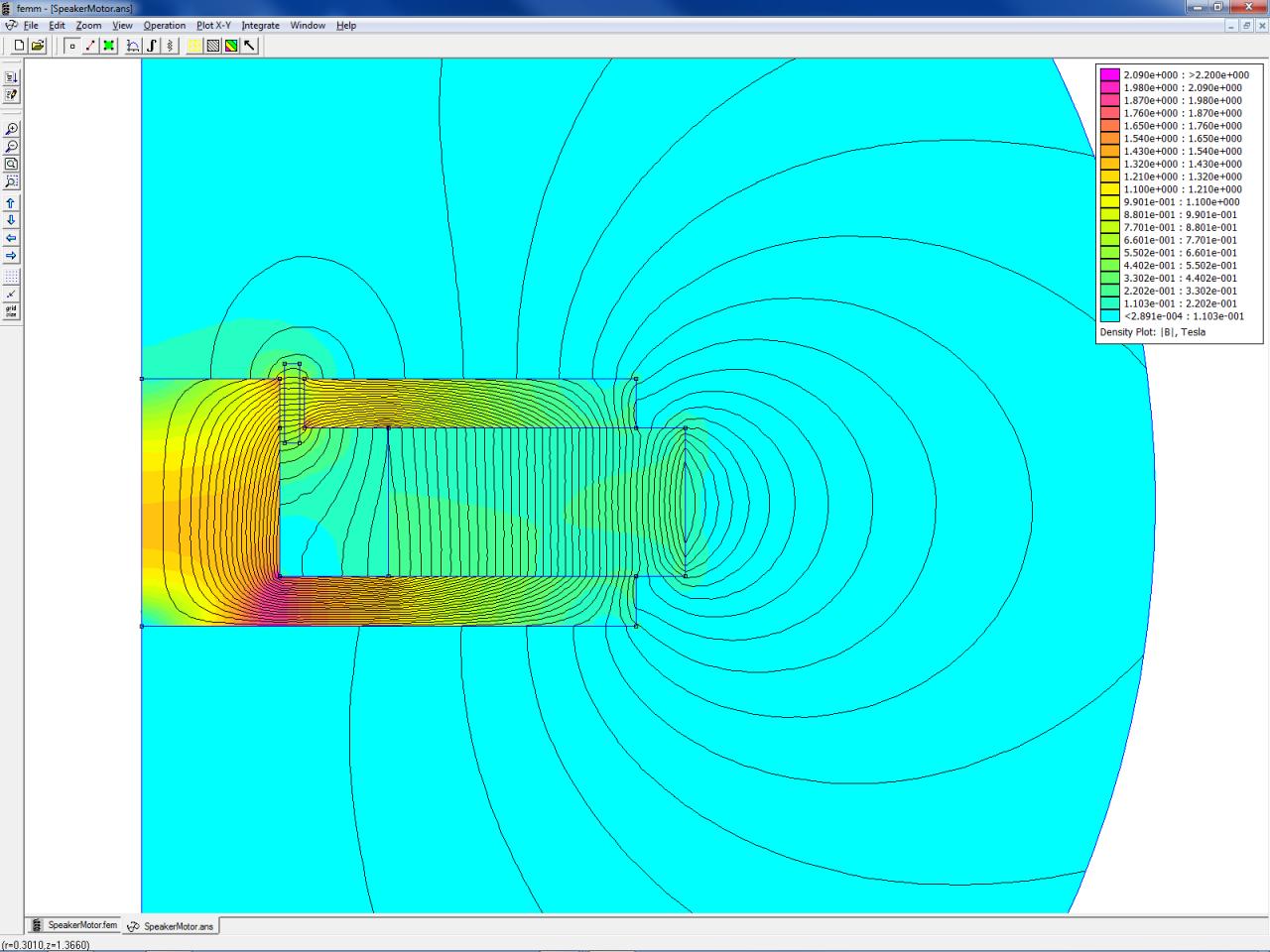
Task: Click the magenta >2.200e+000 legend swatch
Action: 1109,75
